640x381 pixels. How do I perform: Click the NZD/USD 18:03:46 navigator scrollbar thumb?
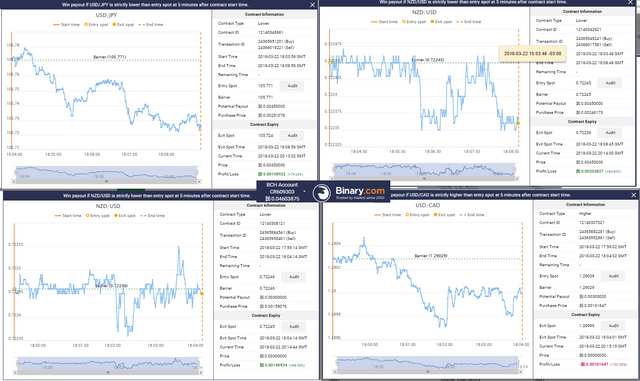click(x=424, y=178)
